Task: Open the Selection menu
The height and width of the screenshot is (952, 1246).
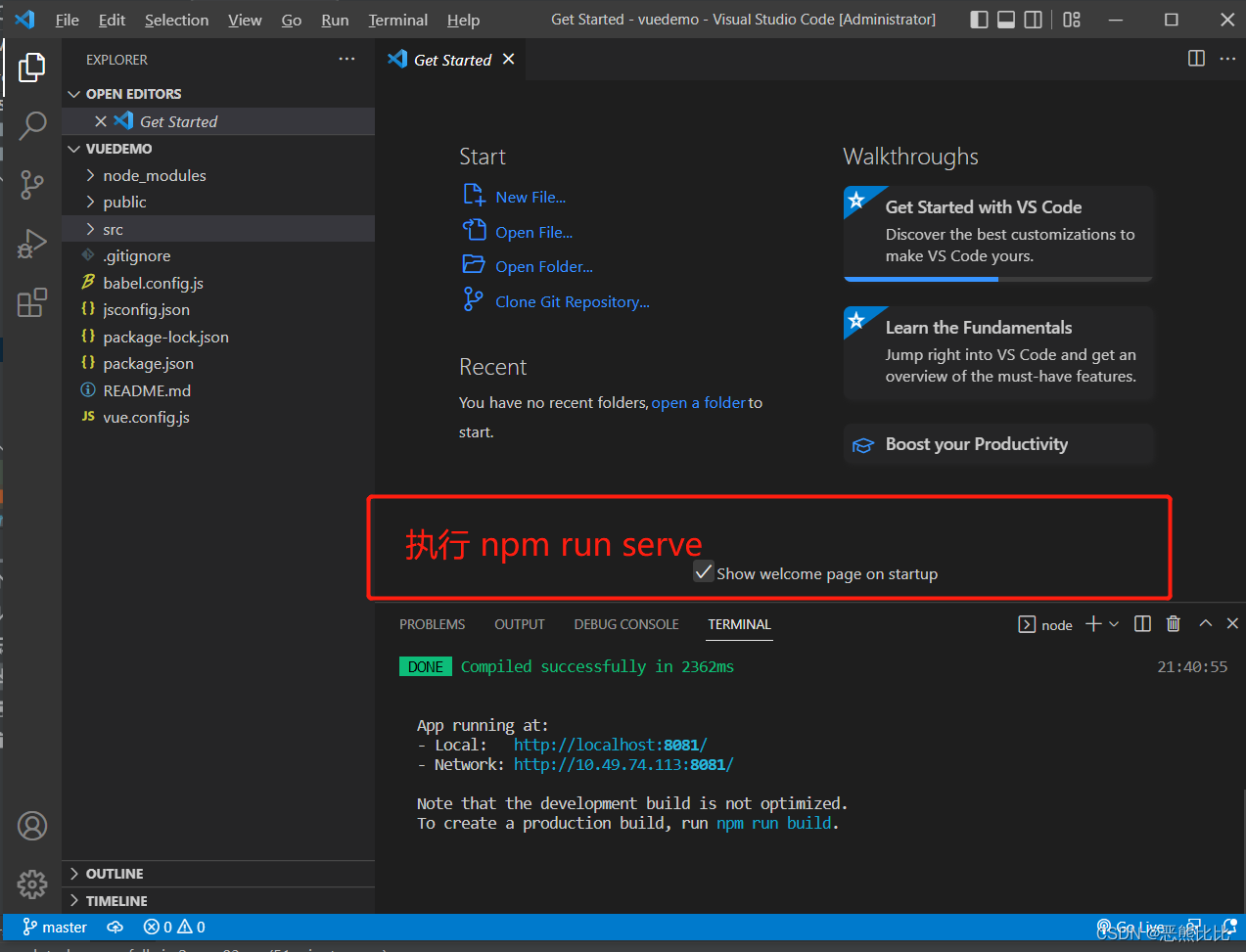Action: (x=176, y=20)
